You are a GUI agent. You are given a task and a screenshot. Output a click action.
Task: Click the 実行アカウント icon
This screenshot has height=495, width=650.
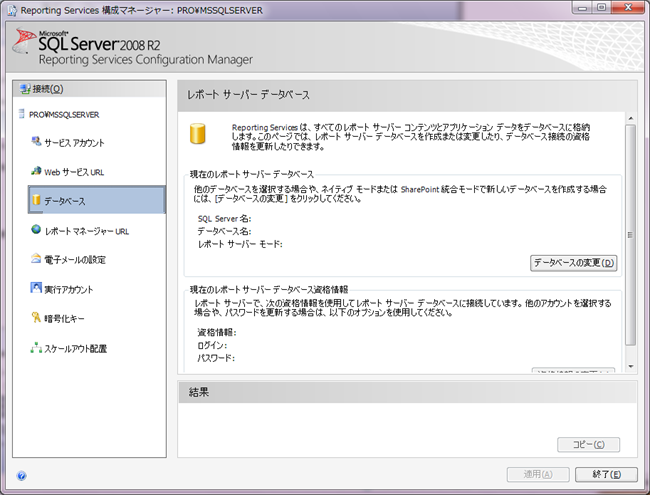(x=36, y=289)
